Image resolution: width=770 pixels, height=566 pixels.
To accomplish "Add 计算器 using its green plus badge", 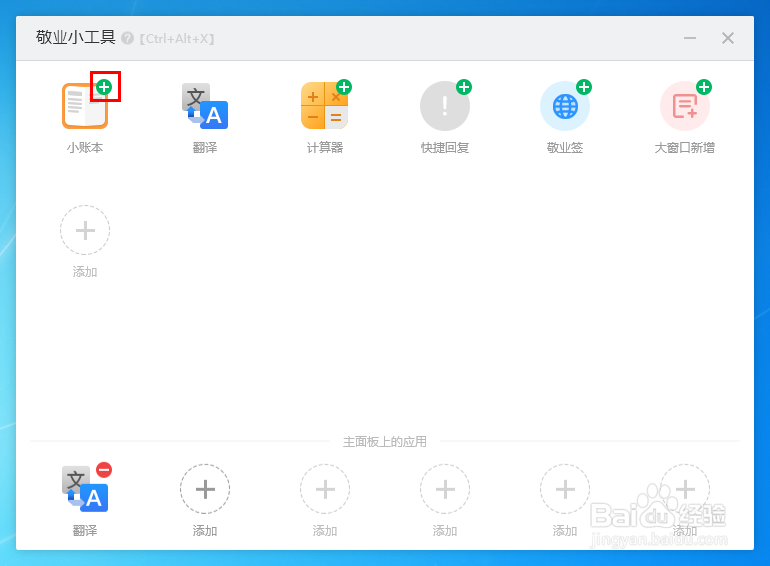I will tap(344, 87).
